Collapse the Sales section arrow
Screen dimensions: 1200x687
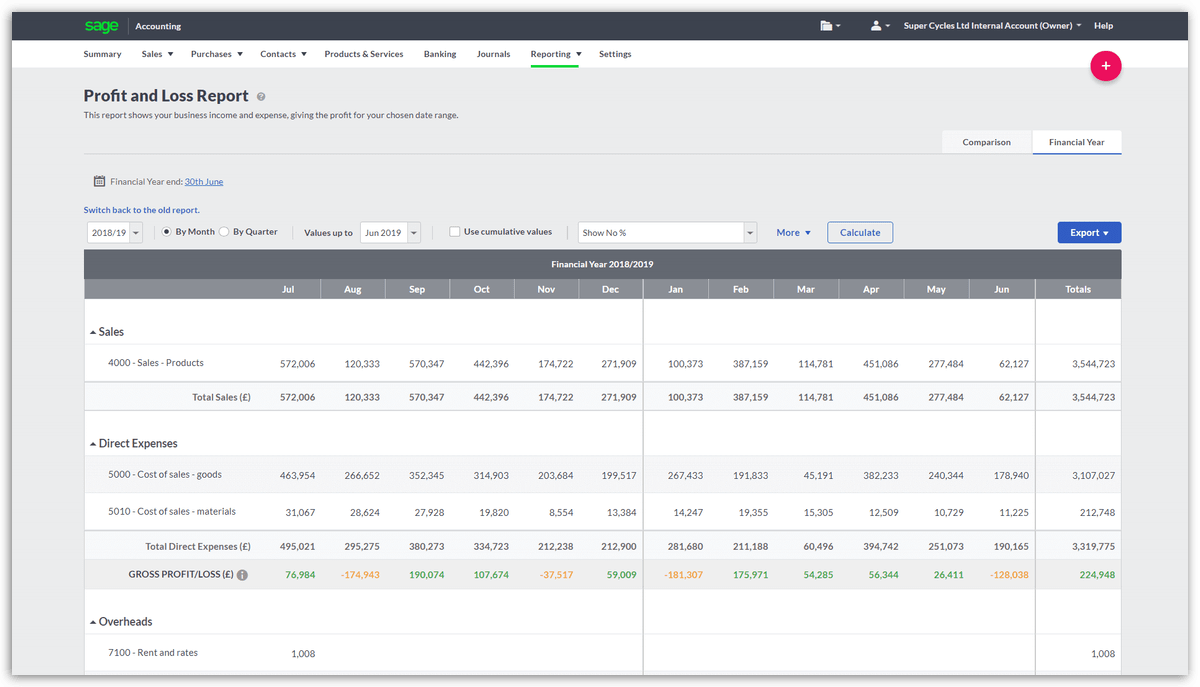click(x=93, y=332)
